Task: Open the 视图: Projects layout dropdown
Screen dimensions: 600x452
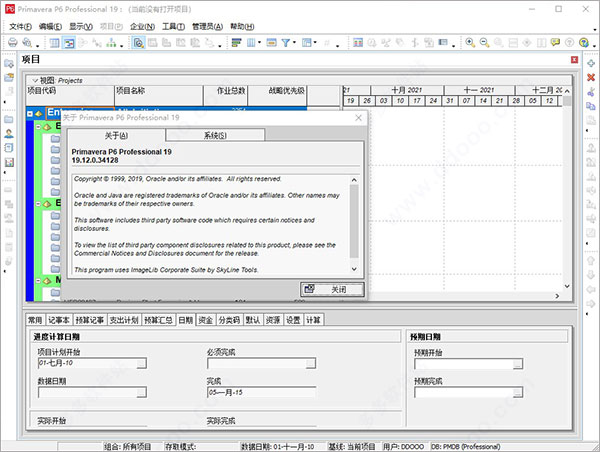Action: [57, 80]
